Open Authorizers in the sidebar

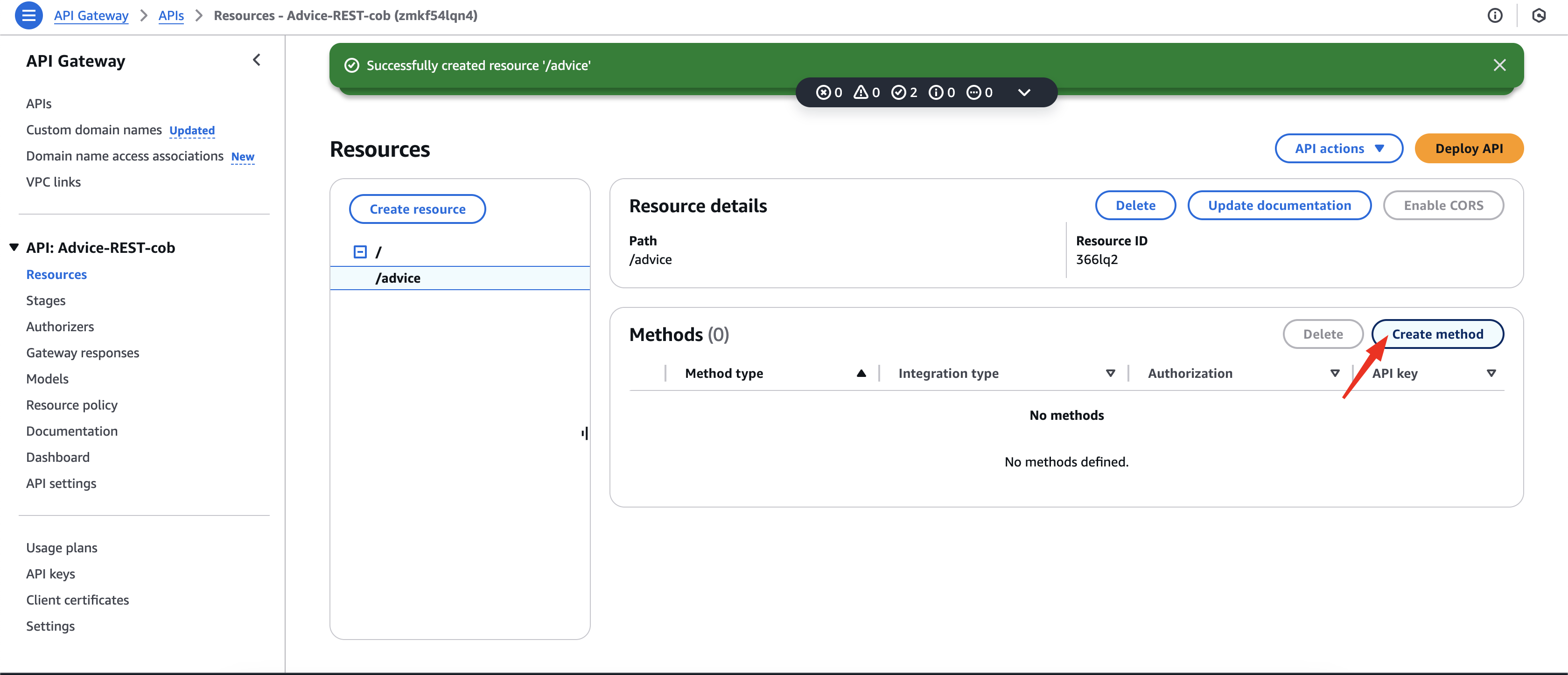tap(60, 327)
